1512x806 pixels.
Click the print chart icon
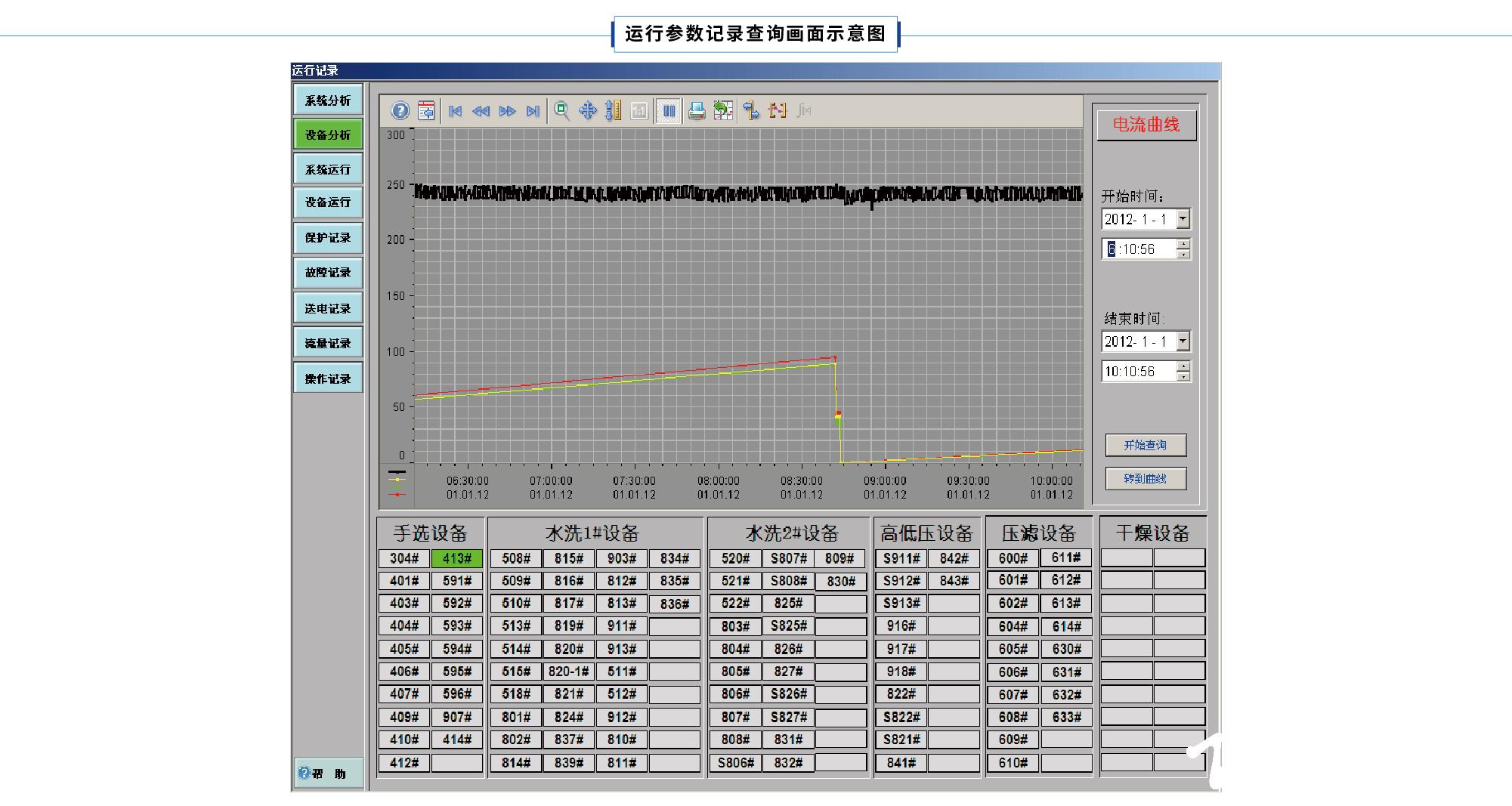(x=697, y=111)
